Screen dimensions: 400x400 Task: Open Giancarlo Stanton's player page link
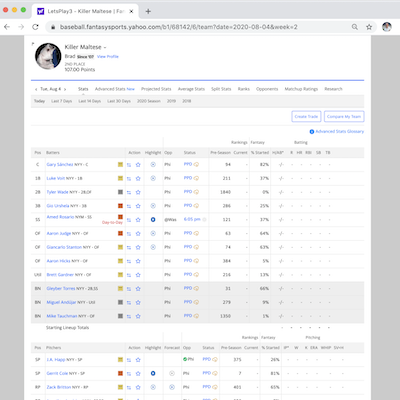64,247
